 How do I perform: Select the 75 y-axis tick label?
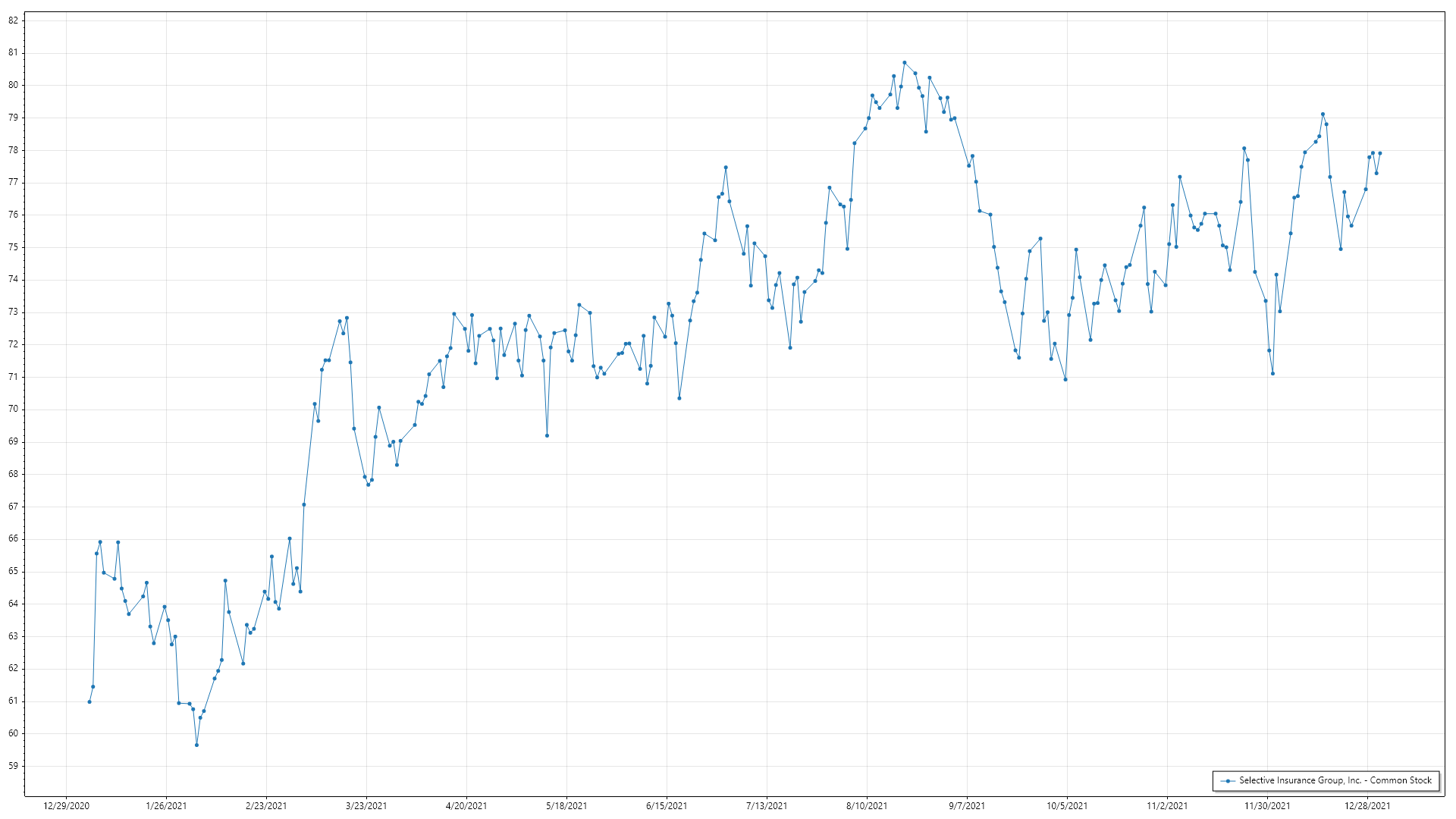click(x=13, y=247)
